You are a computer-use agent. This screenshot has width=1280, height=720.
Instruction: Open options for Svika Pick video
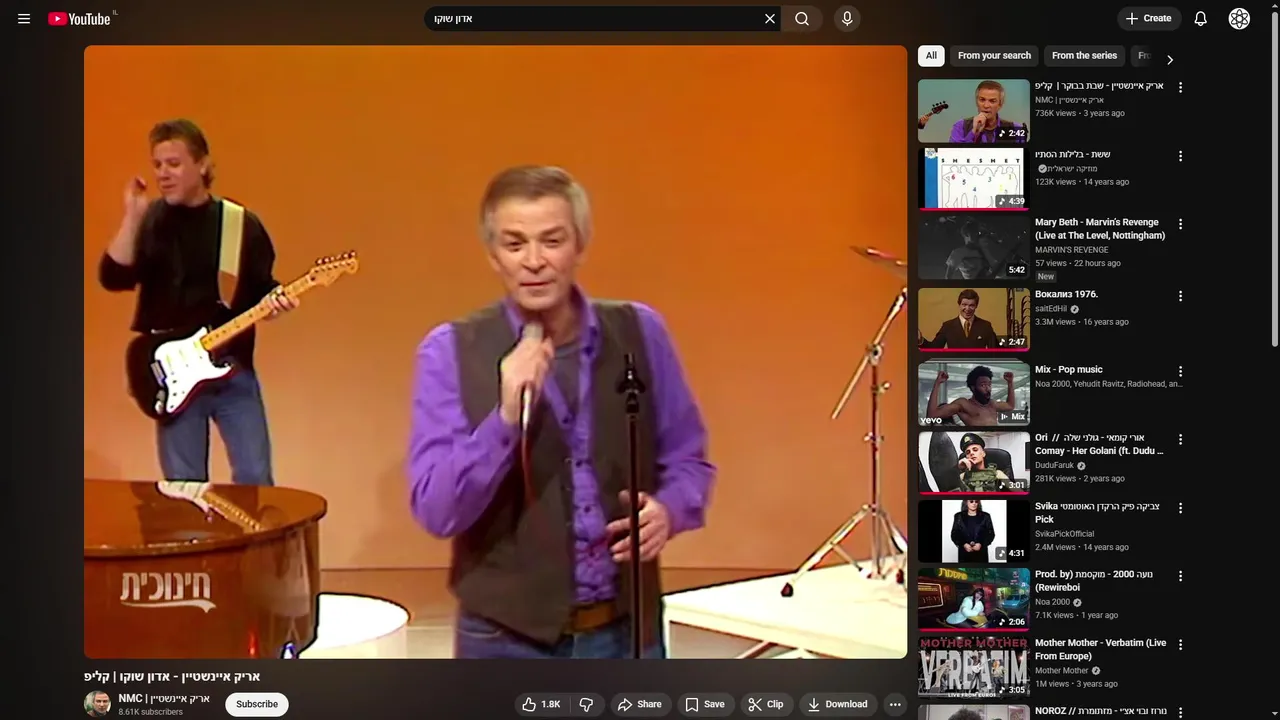click(x=1180, y=508)
